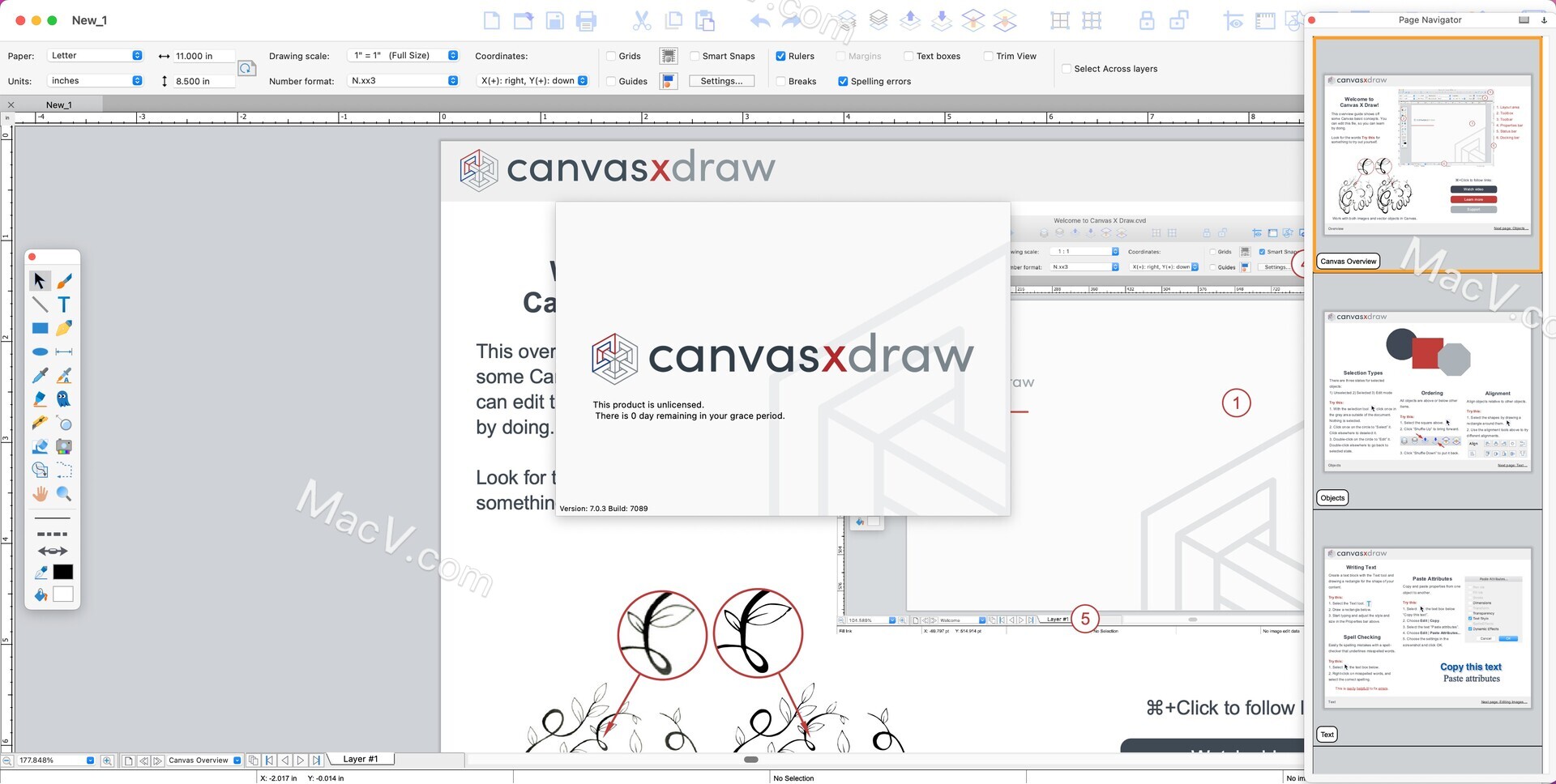Disable Spelling errors checkbox
Image resolution: width=1556 pixels, height=784 pixels.
(843, 81)
